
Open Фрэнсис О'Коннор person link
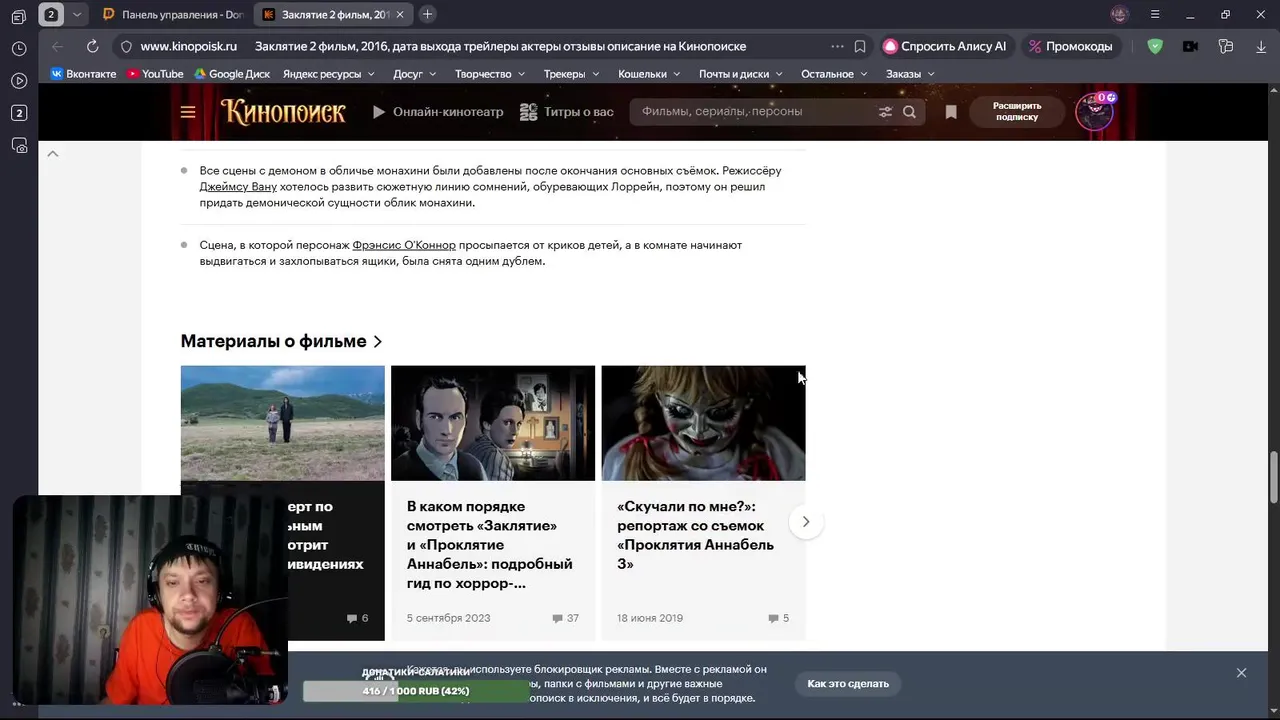coord(404,245)
